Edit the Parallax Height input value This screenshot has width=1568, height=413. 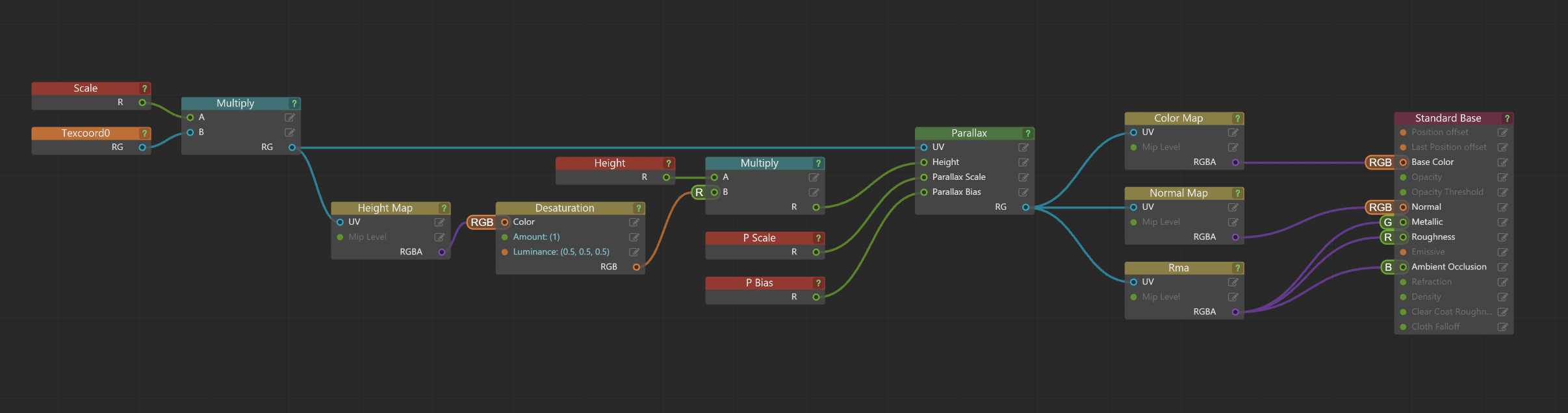point(1023,162)
